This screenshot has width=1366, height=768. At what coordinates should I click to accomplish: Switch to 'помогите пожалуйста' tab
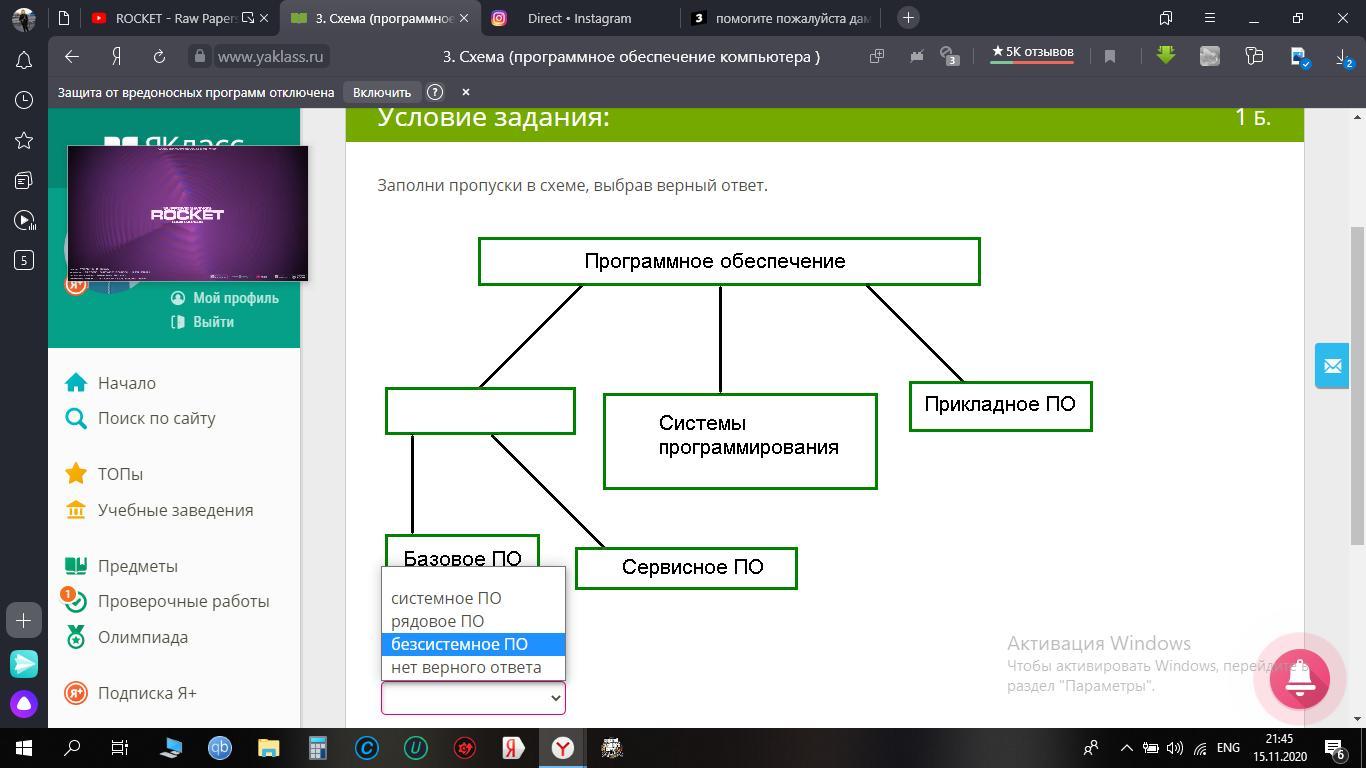click(x=783, y=18)
